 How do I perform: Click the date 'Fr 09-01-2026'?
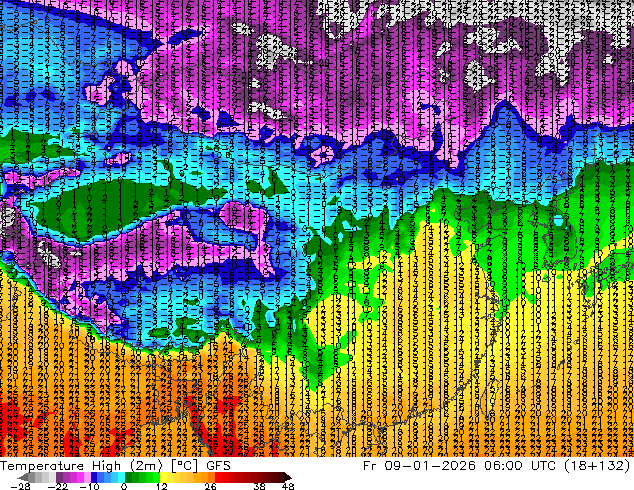point(419,466)
